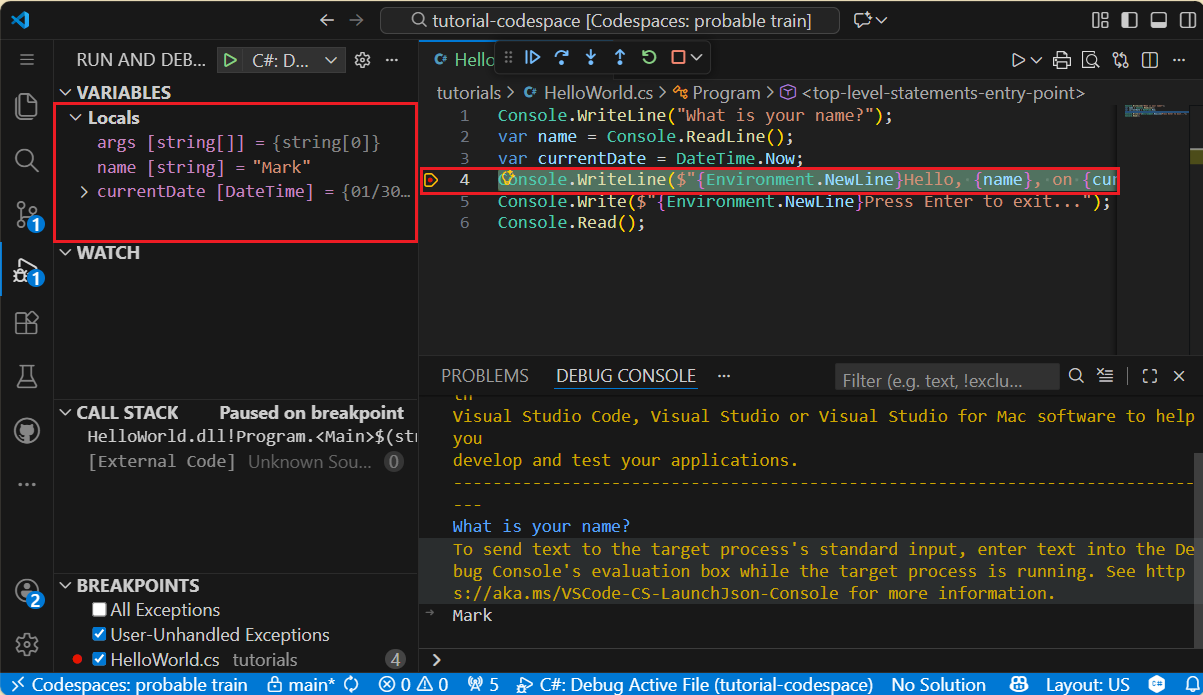Restart the debug session
The image size is (1203, 695).
click(647, 57)
